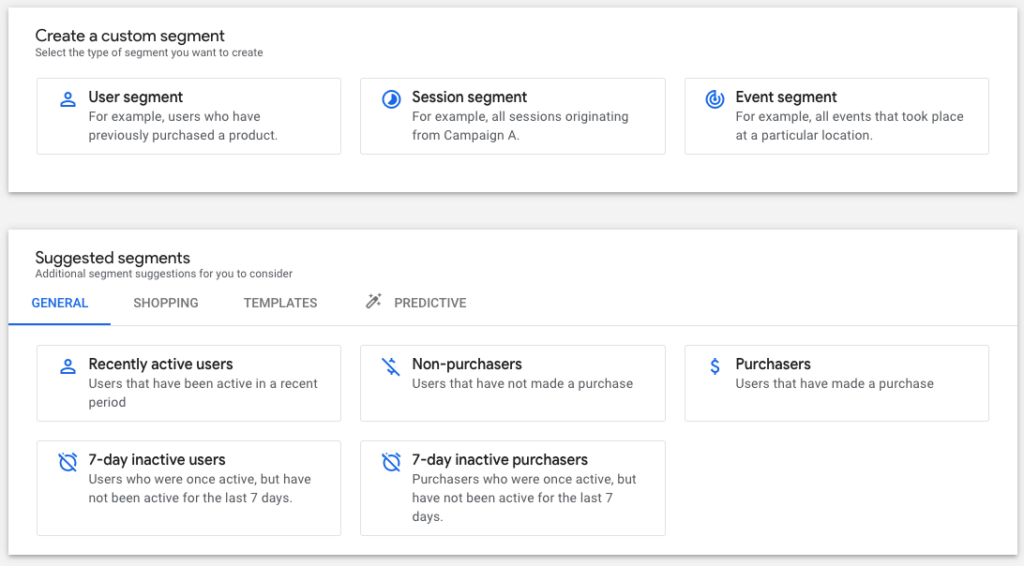Click the crossed-out dollar Non-purchasers icon

click(391, 366)
